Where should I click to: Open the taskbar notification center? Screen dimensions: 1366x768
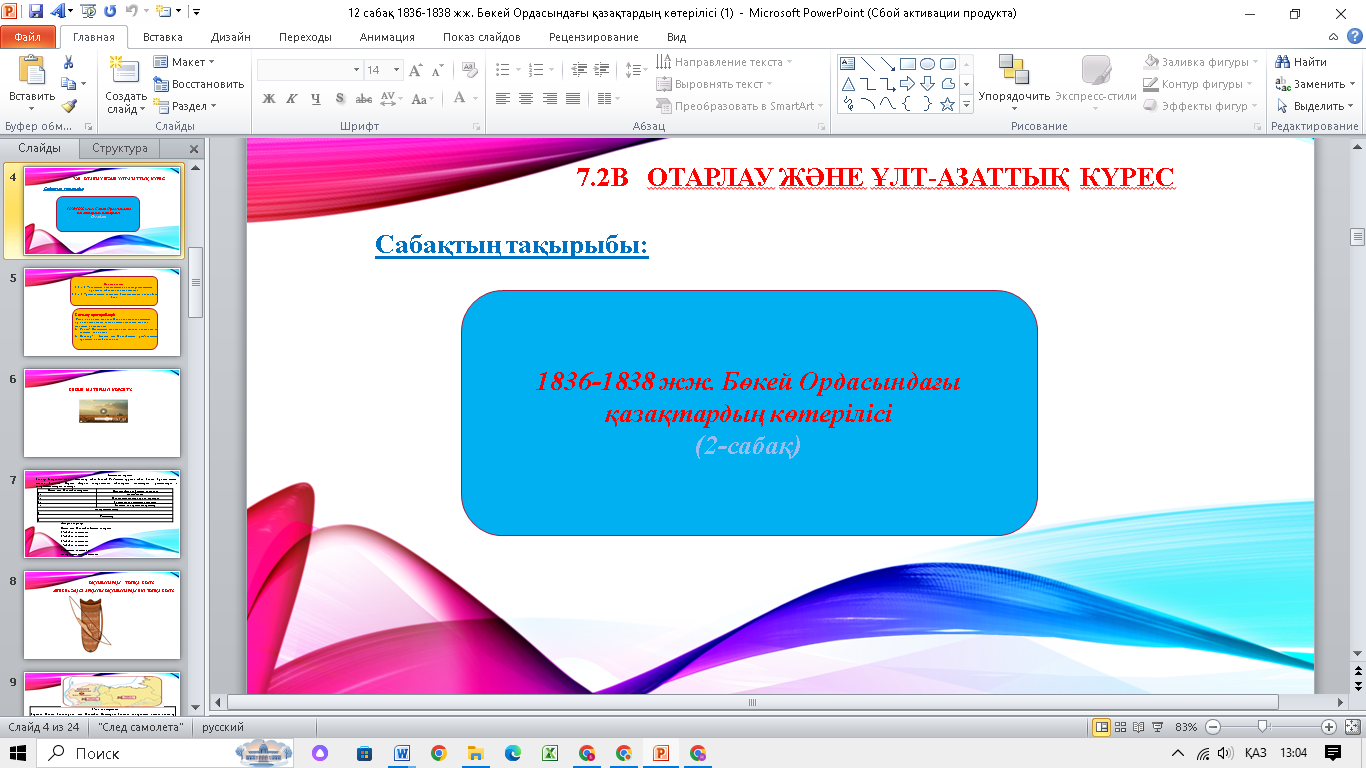pyautogui.click(x=1332, y=753)
